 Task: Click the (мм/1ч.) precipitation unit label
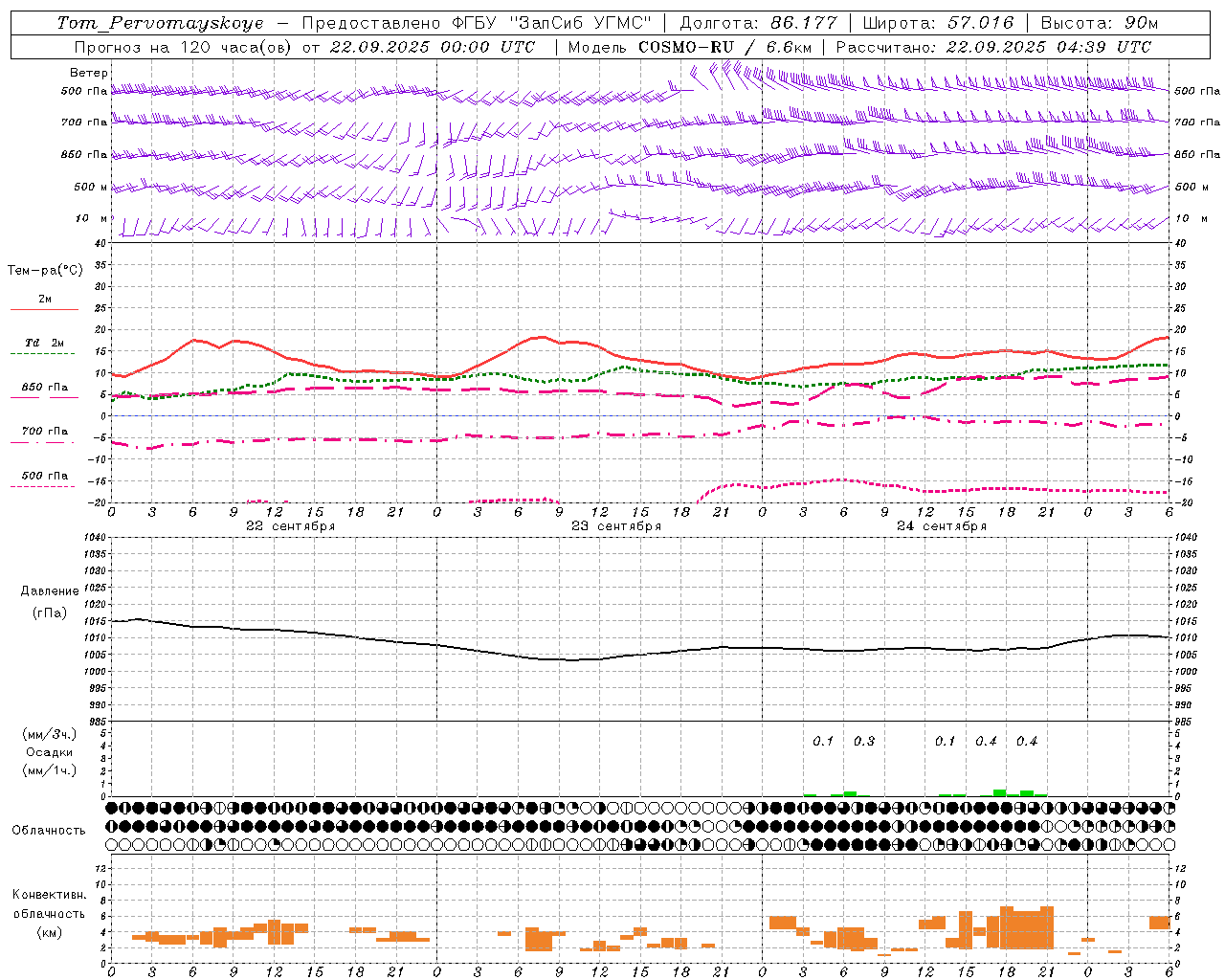(49, 770)
